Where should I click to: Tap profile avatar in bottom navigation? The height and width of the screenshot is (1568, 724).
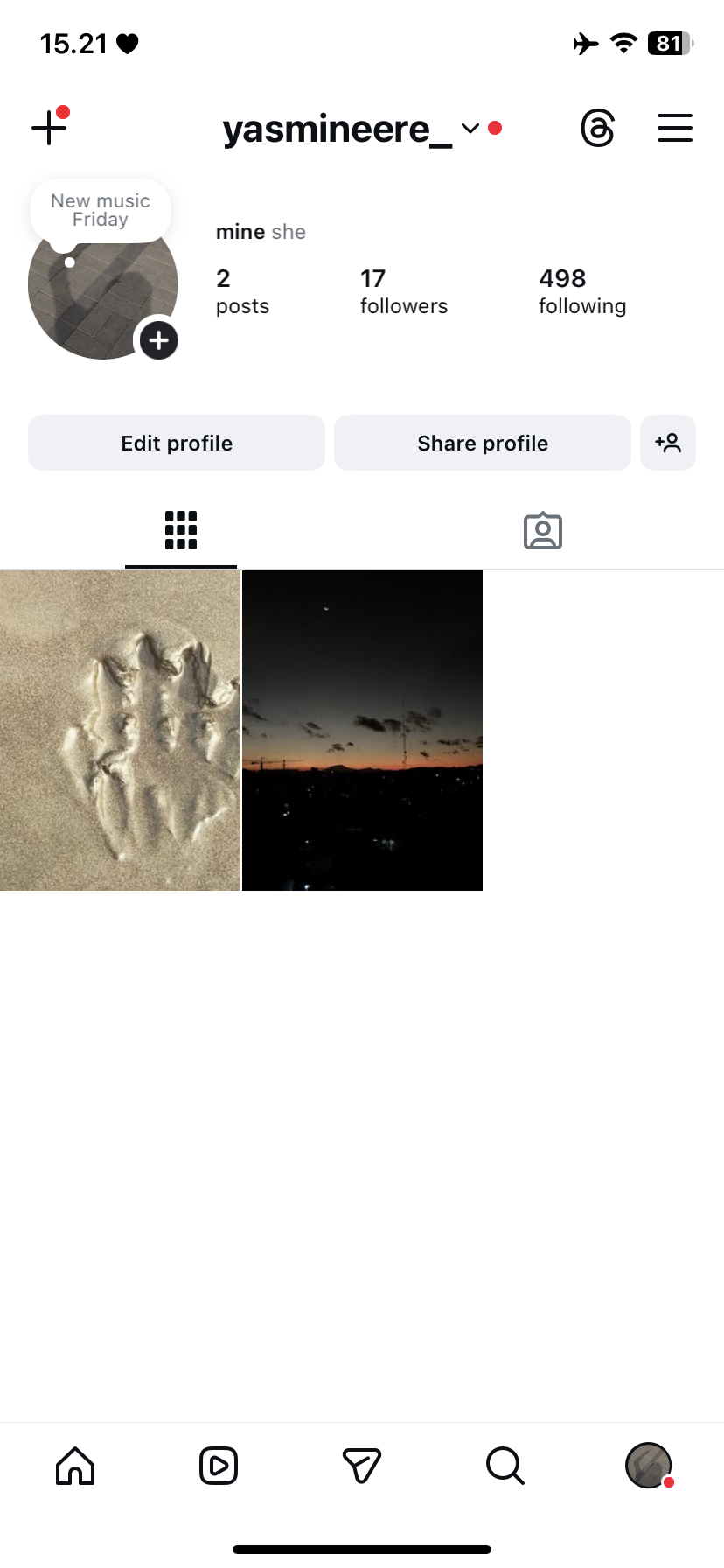point(649,1466)
